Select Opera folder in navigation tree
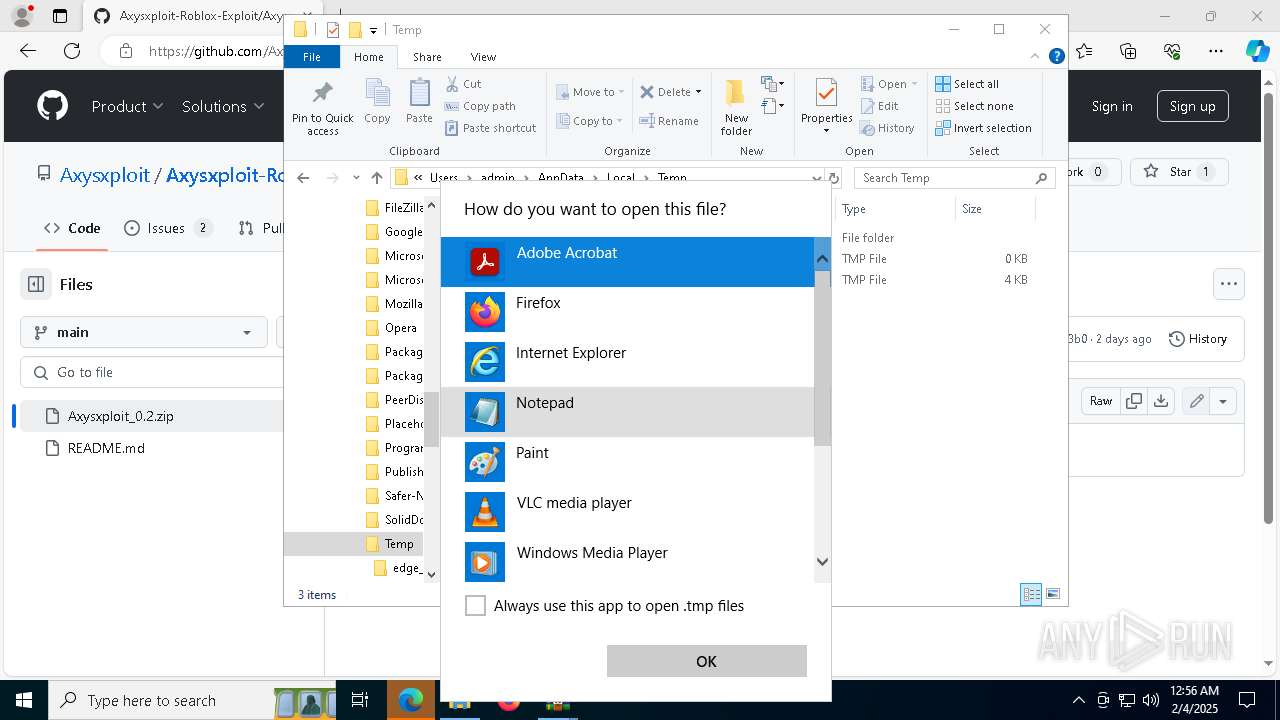 392,328
